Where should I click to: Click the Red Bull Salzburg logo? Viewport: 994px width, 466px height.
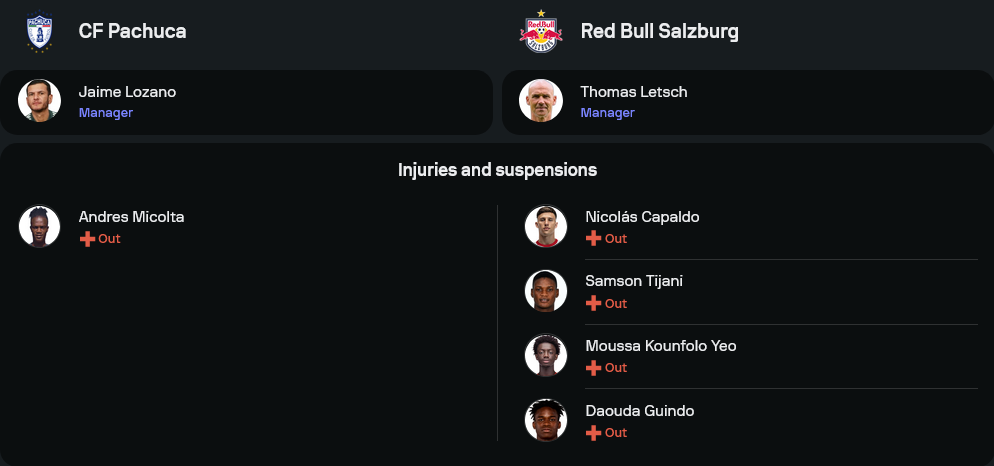pyautogui.click(x=541, y=31)
